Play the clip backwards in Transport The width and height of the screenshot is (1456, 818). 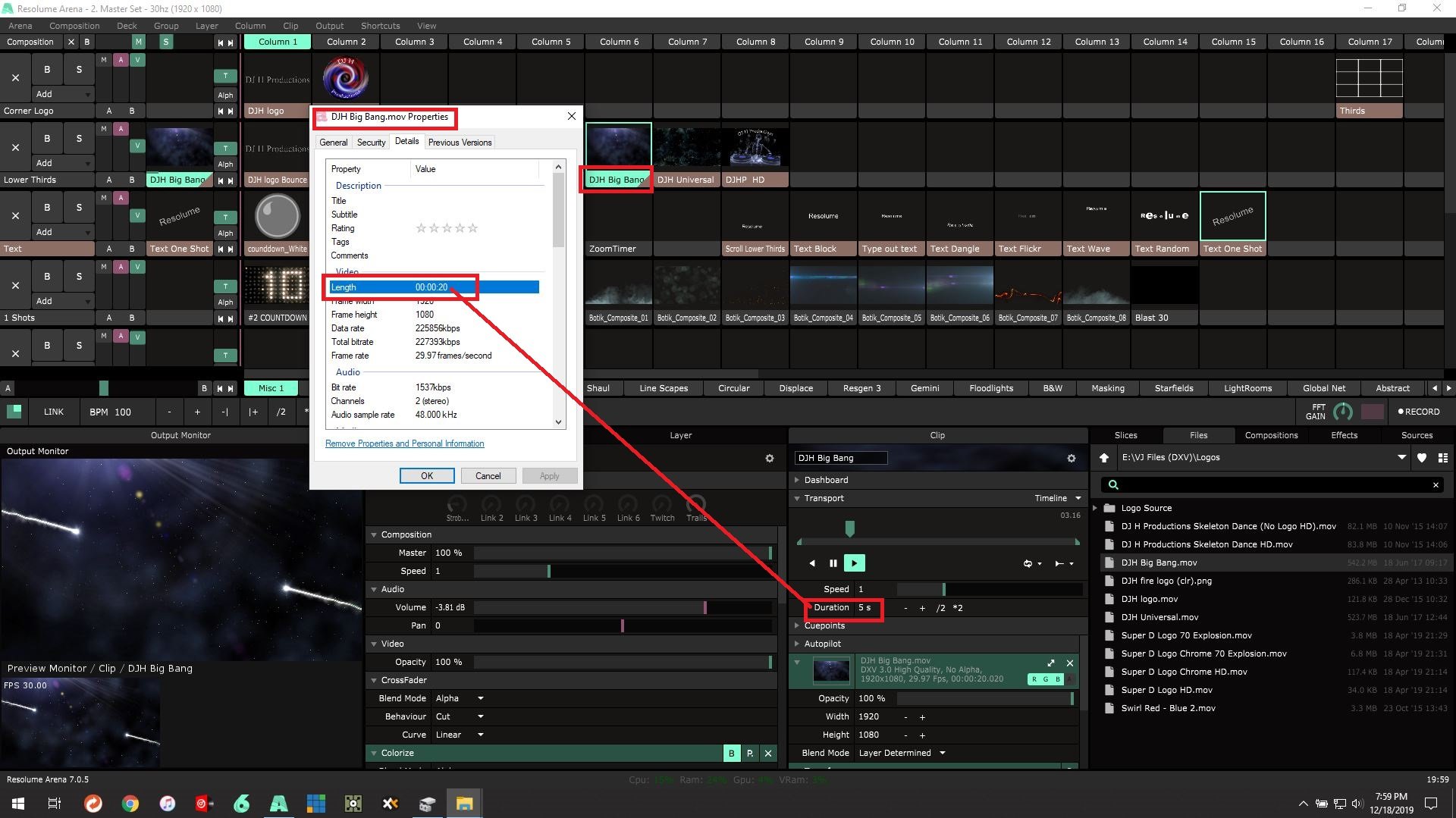coord(812,563)
